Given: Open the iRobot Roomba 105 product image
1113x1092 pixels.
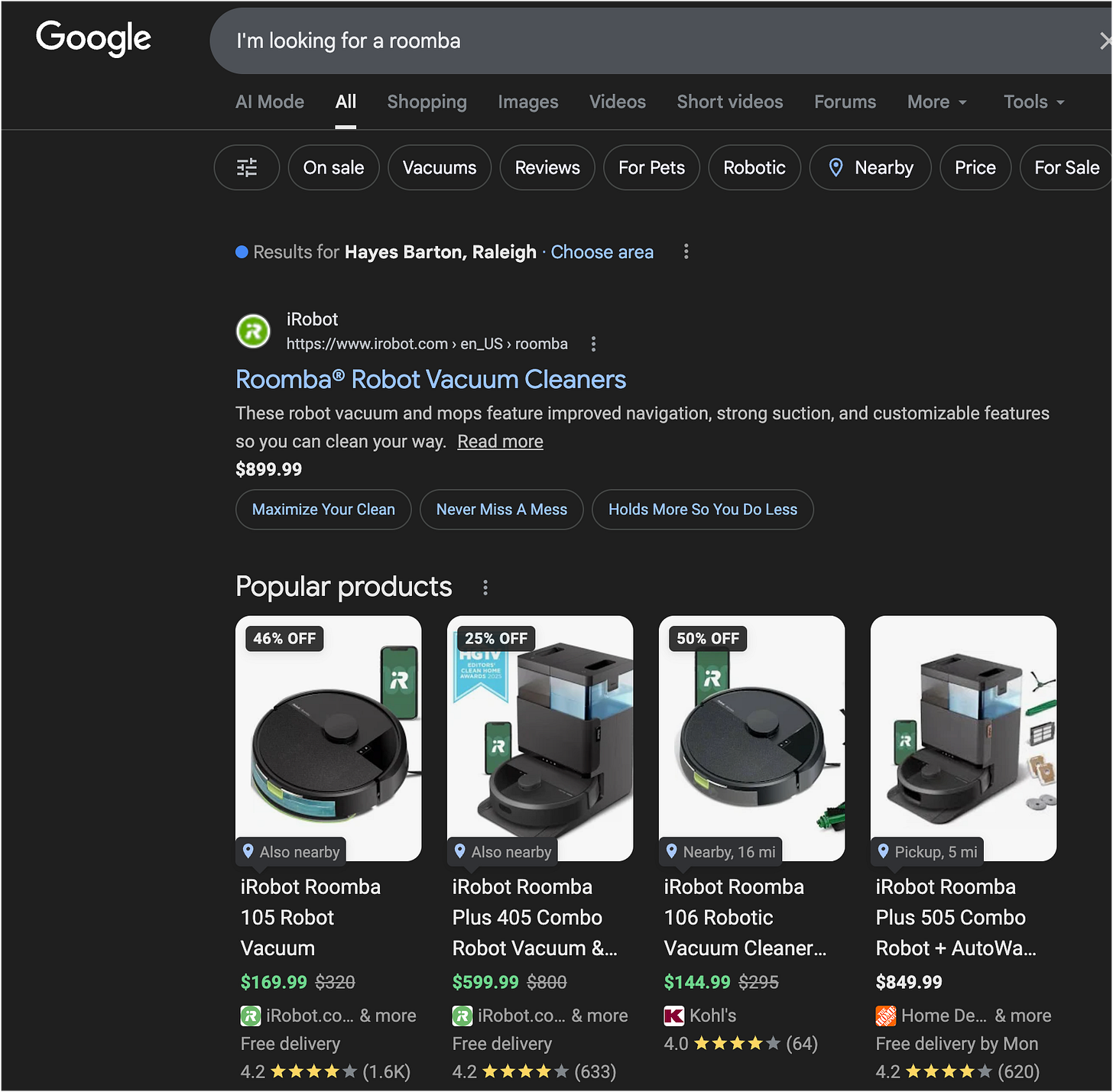Looking at the screenshot, I should tap(329, 738).
